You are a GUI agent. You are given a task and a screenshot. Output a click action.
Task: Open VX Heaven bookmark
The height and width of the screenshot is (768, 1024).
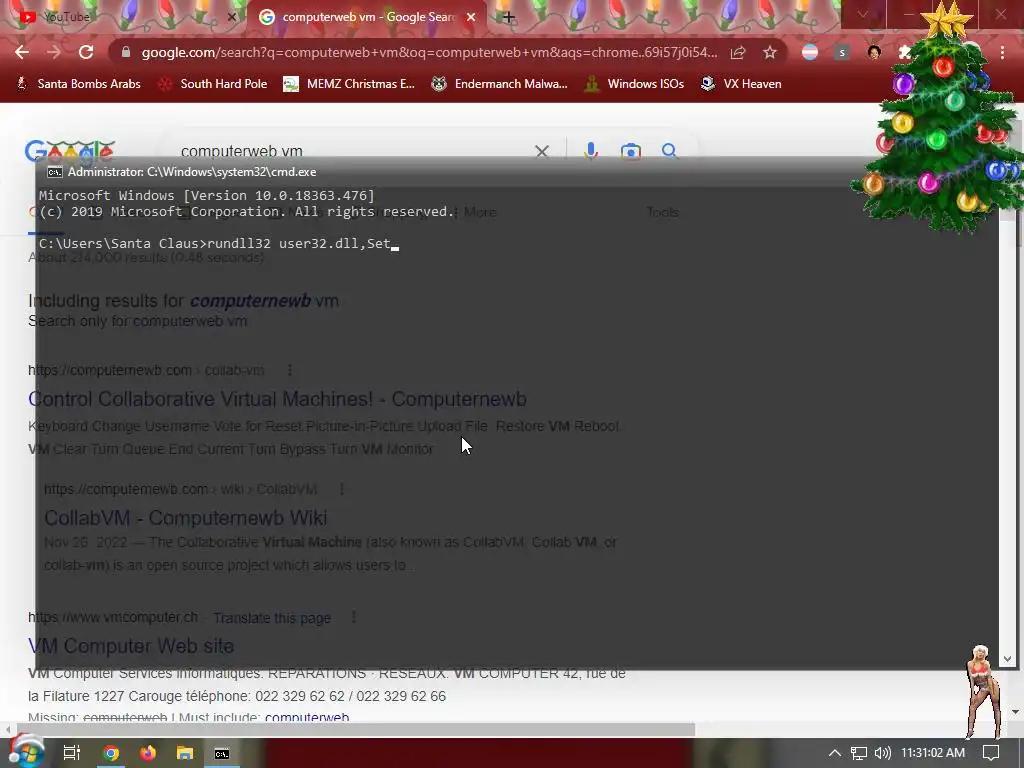point(741,84)
